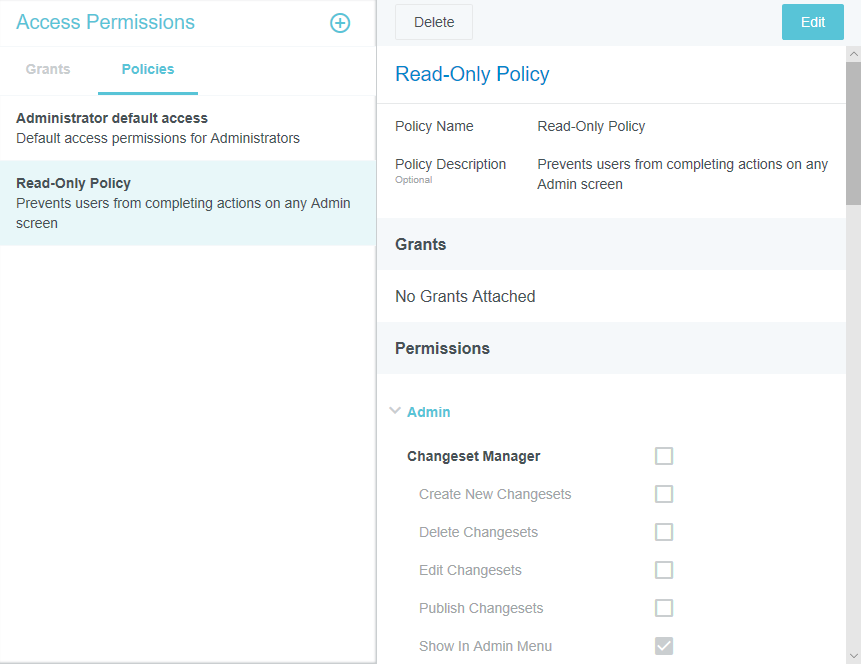Screen dimensions: 861x664
Task: Tick the Edit Changesets checkbox
Action: point(664,570)
